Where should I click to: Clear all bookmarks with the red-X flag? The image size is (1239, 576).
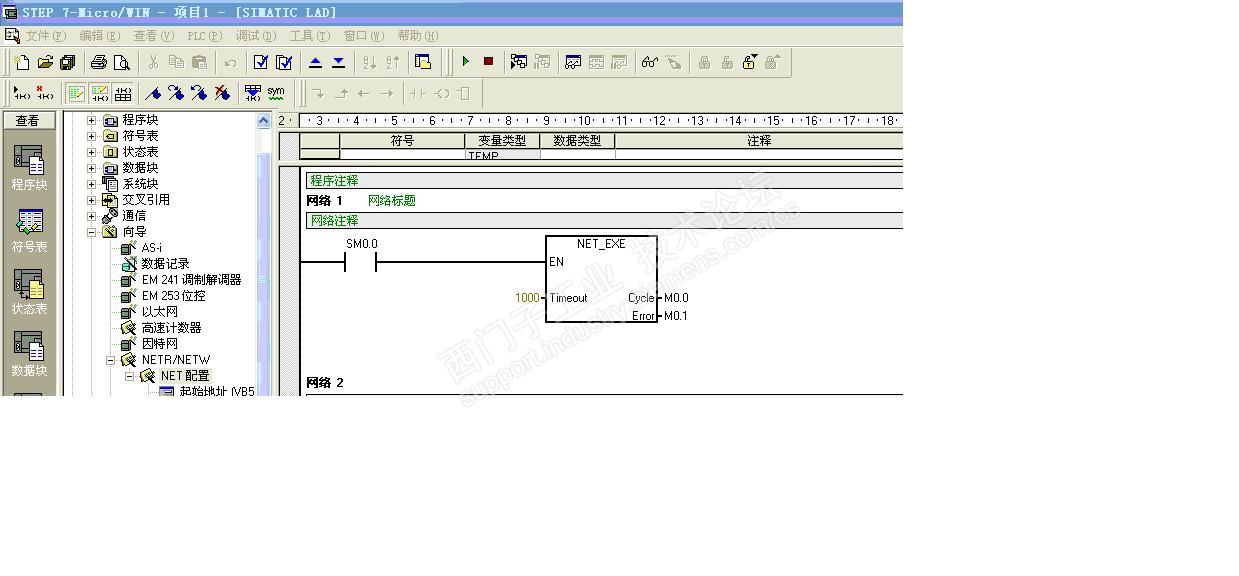222,93
